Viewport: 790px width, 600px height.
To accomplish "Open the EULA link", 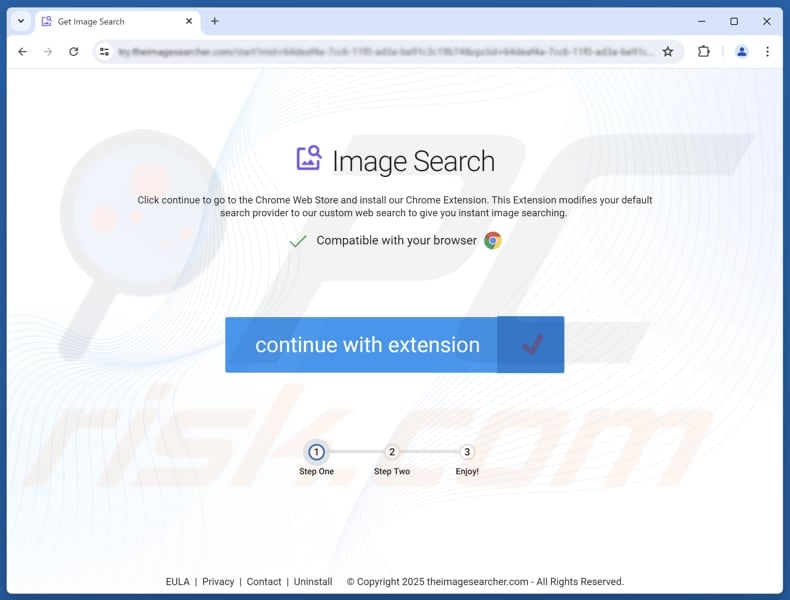I will click(x=177, y=582).
